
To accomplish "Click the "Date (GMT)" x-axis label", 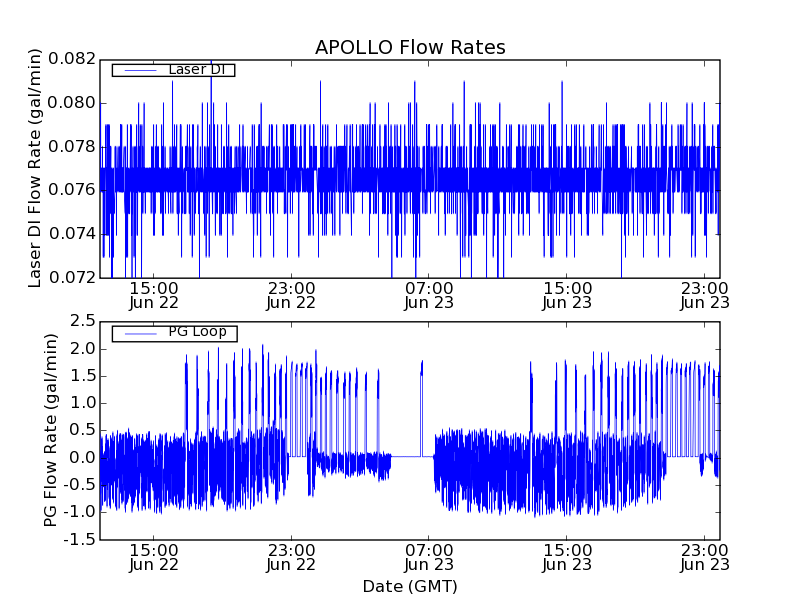I will (410, 587).
